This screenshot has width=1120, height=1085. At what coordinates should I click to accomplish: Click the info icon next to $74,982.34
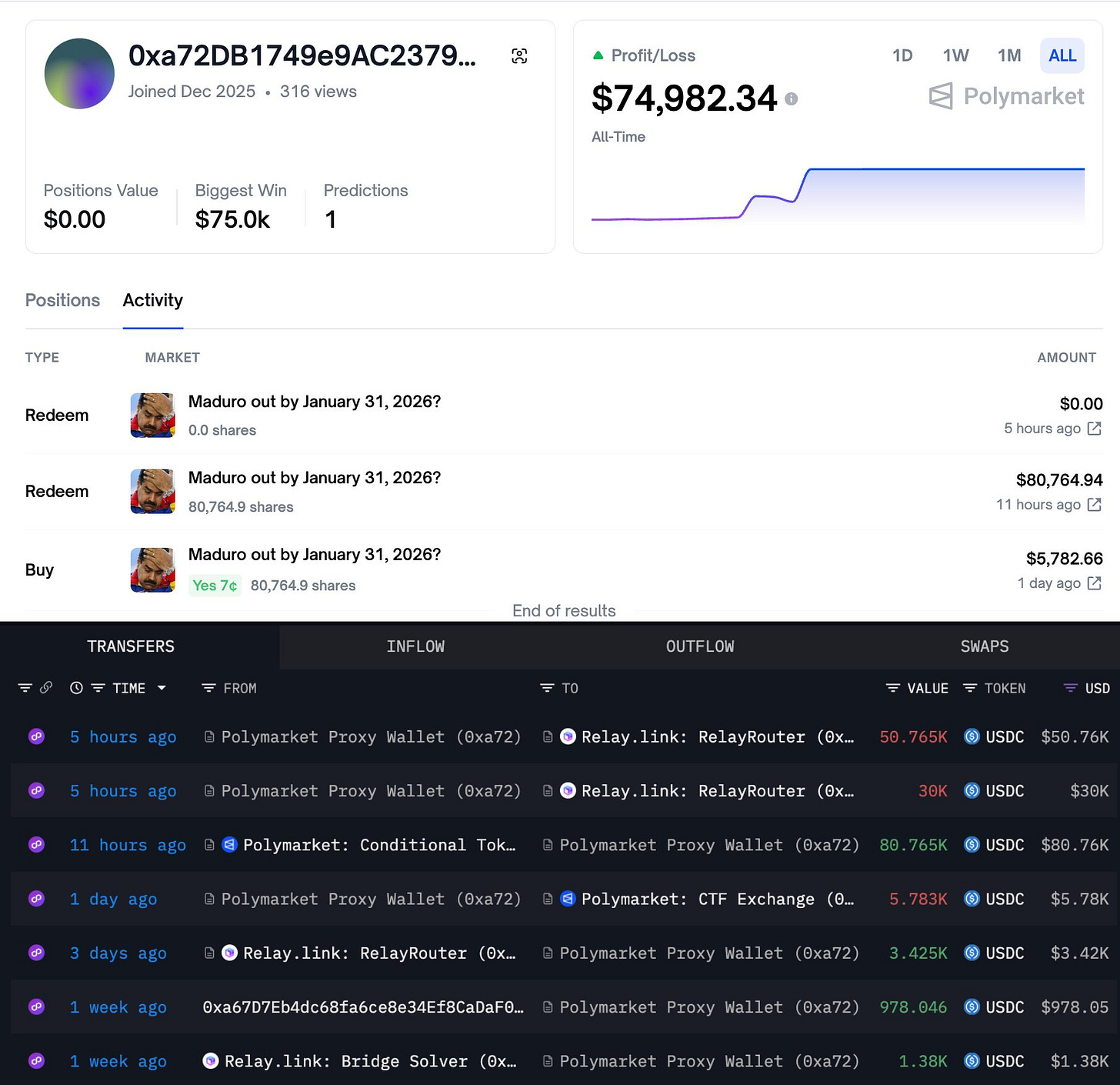click(792, 98)
